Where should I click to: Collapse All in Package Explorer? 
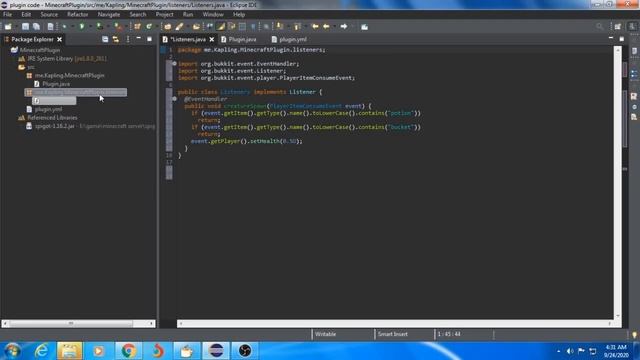105,39
